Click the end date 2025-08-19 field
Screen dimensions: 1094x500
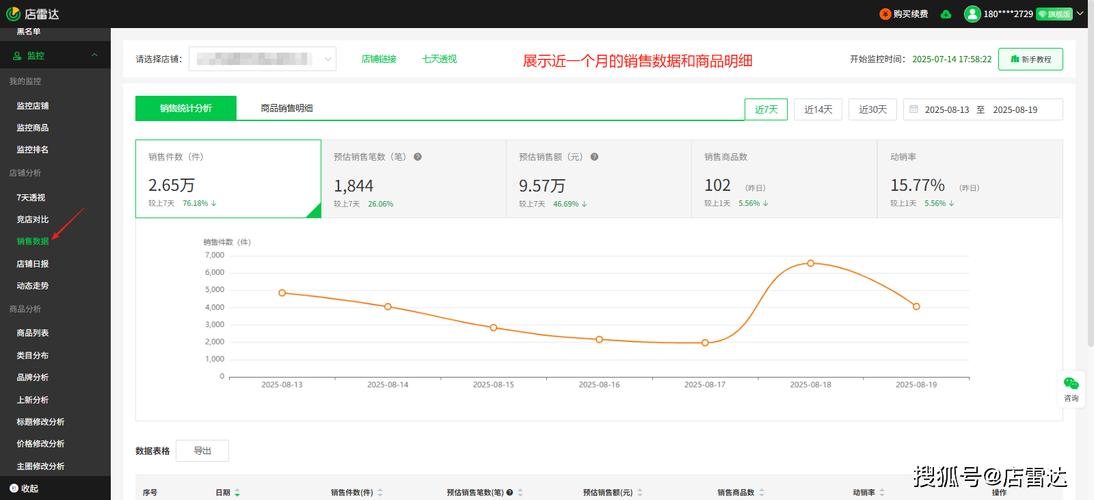pos(1015,109)
